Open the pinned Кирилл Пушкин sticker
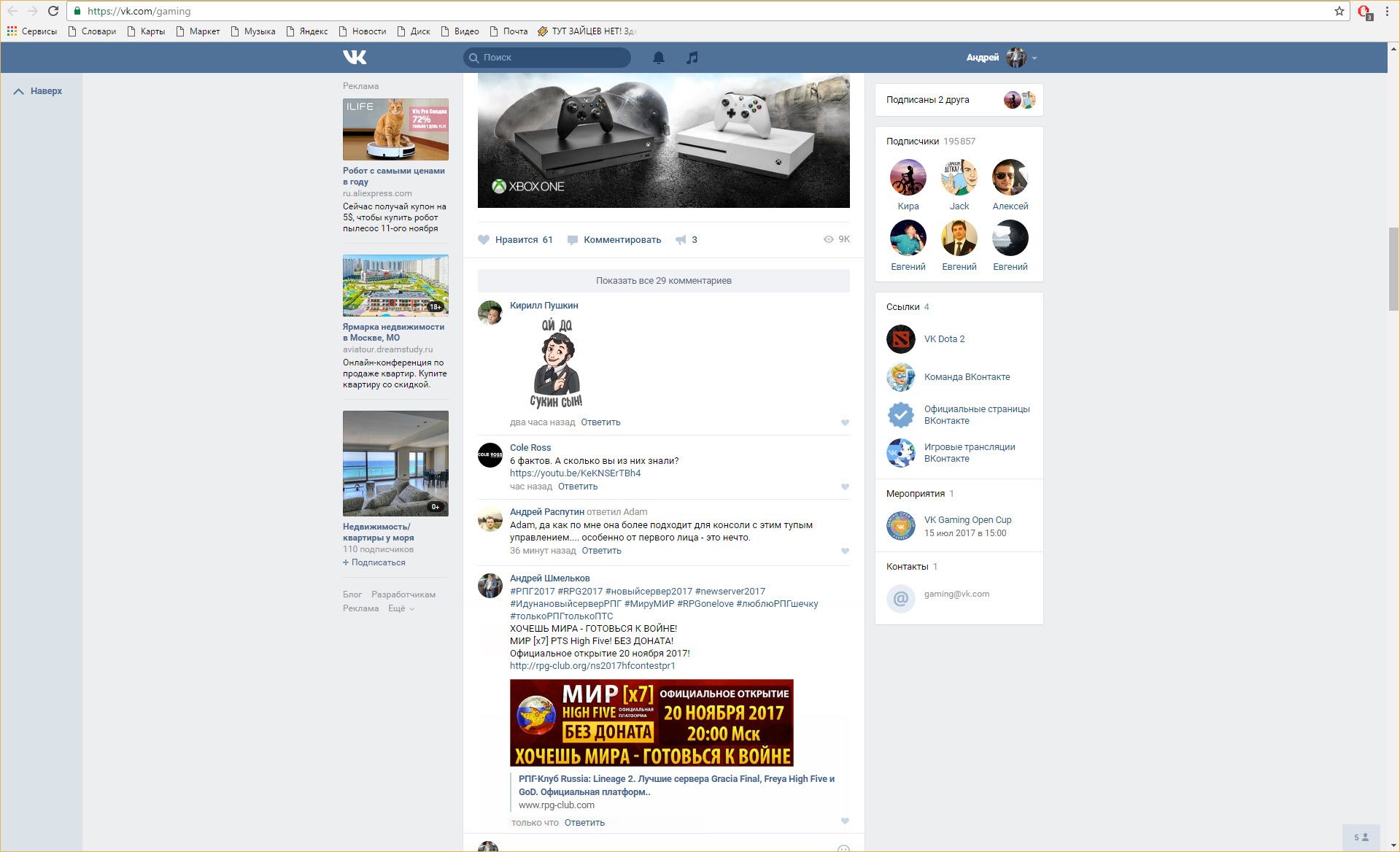 click(557, 363)
